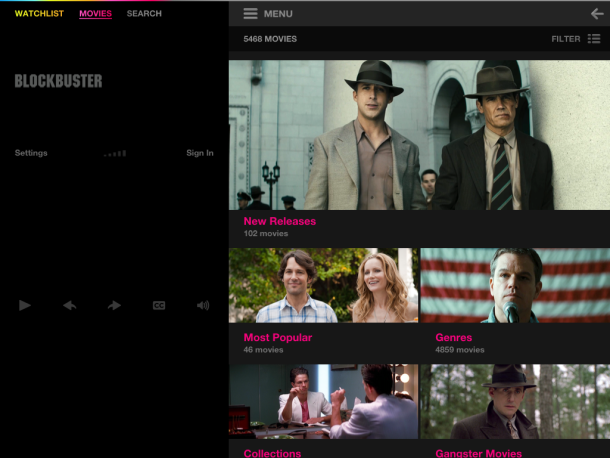This screenshot has height=458, width=610.
Task: Click the 5468 MOVIES count text
Action: (270, 39)
